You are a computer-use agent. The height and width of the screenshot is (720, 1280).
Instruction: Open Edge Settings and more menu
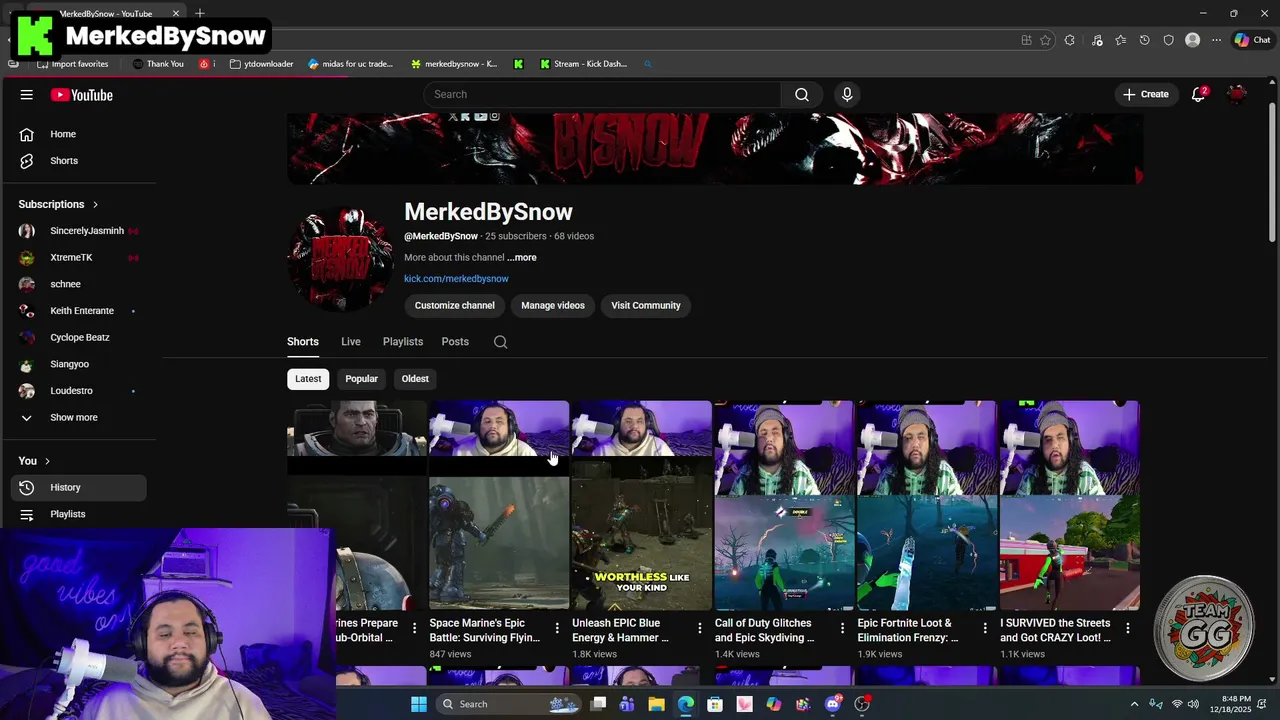[x=1216, y=40]
